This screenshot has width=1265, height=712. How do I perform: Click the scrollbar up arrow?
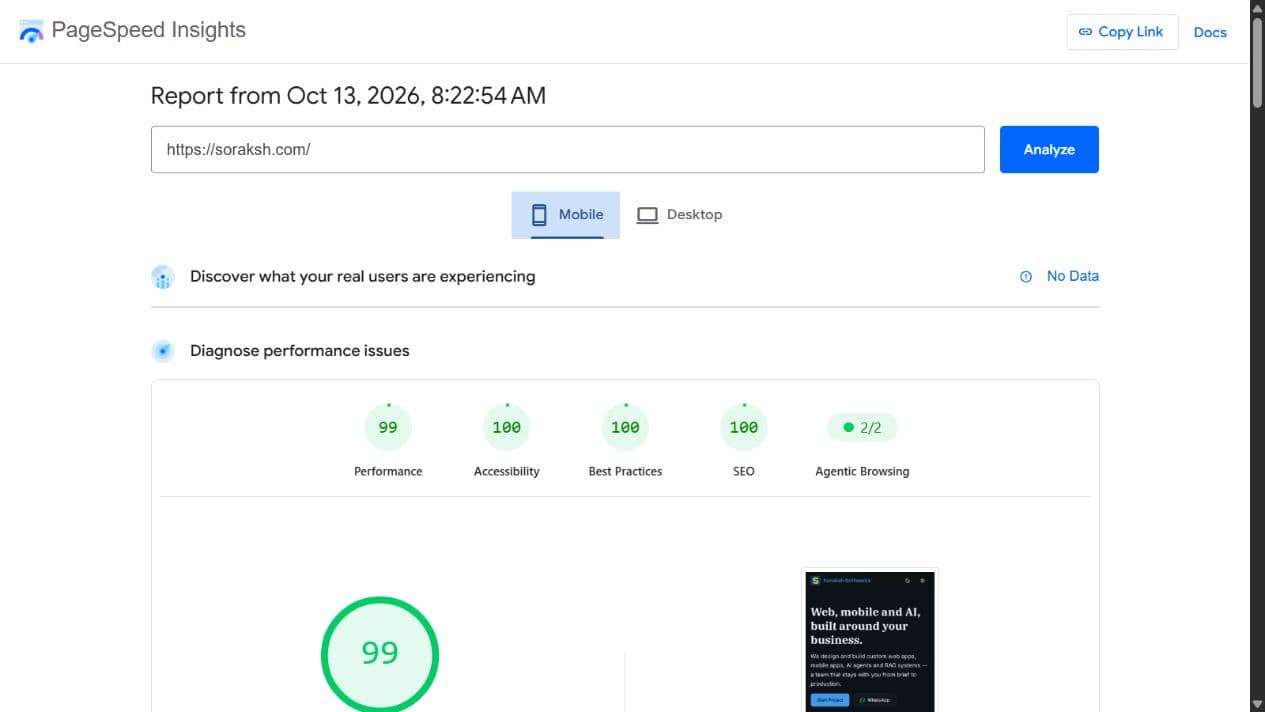1257,8
